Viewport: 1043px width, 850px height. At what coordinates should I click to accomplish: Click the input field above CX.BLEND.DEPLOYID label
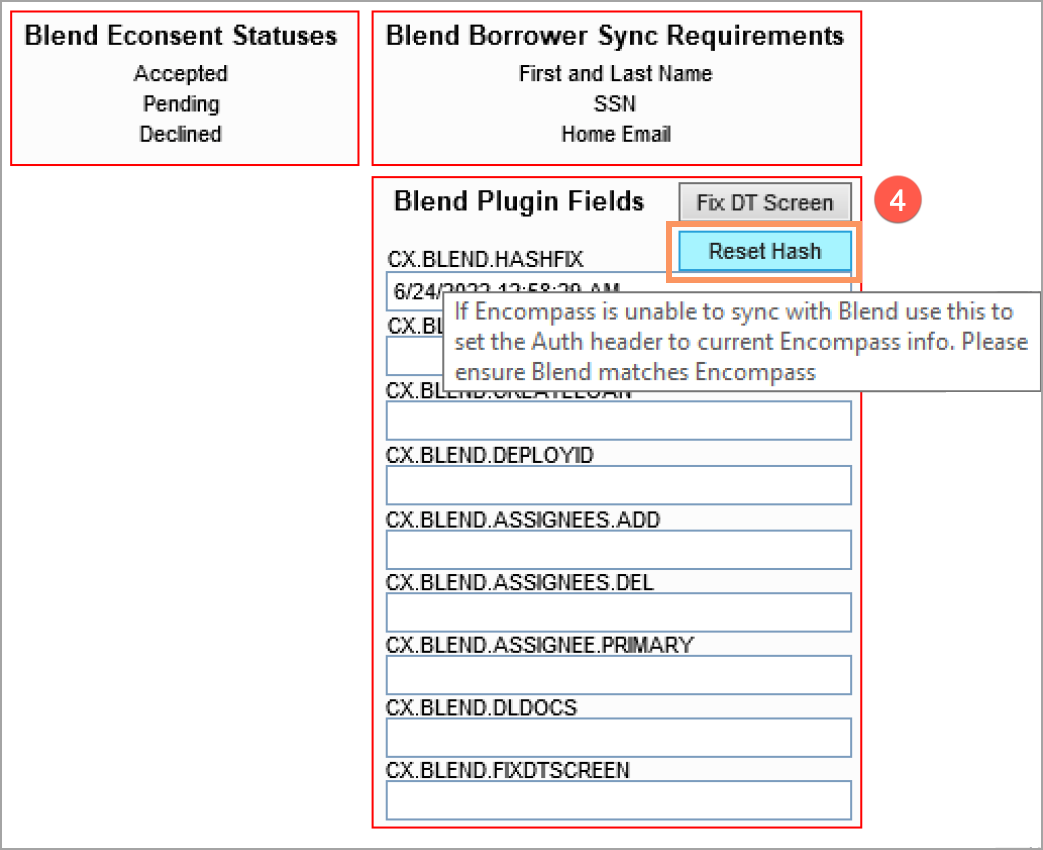619,420
